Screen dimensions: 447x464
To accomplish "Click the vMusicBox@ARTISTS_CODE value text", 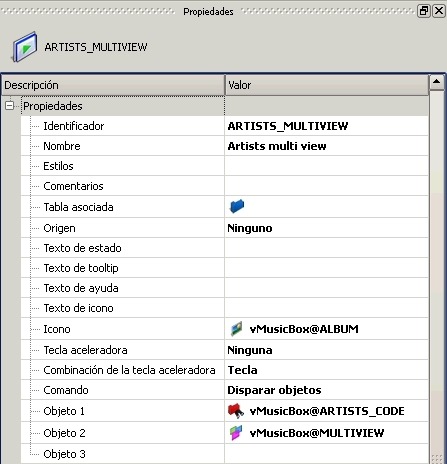I will click(327, 411).
